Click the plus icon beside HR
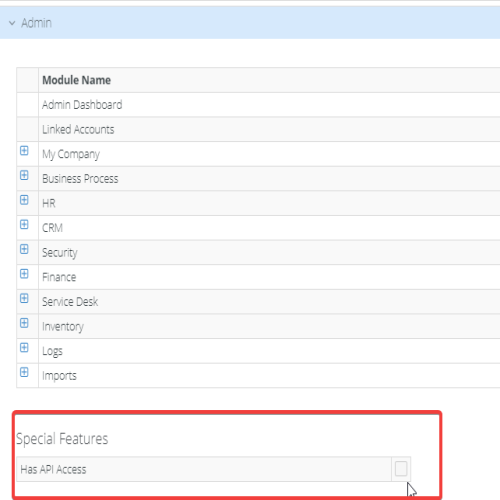 click(24, 200)
